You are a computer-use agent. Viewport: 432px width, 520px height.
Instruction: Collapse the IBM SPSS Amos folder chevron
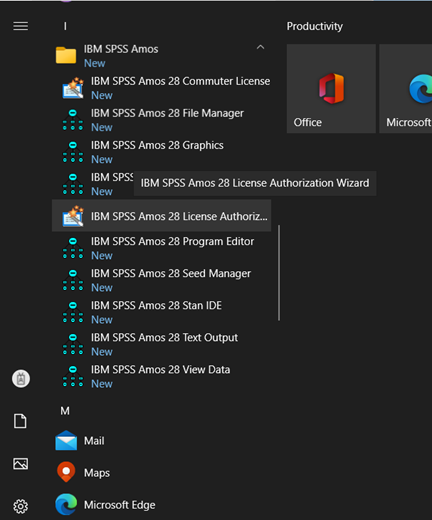point(260,47)
